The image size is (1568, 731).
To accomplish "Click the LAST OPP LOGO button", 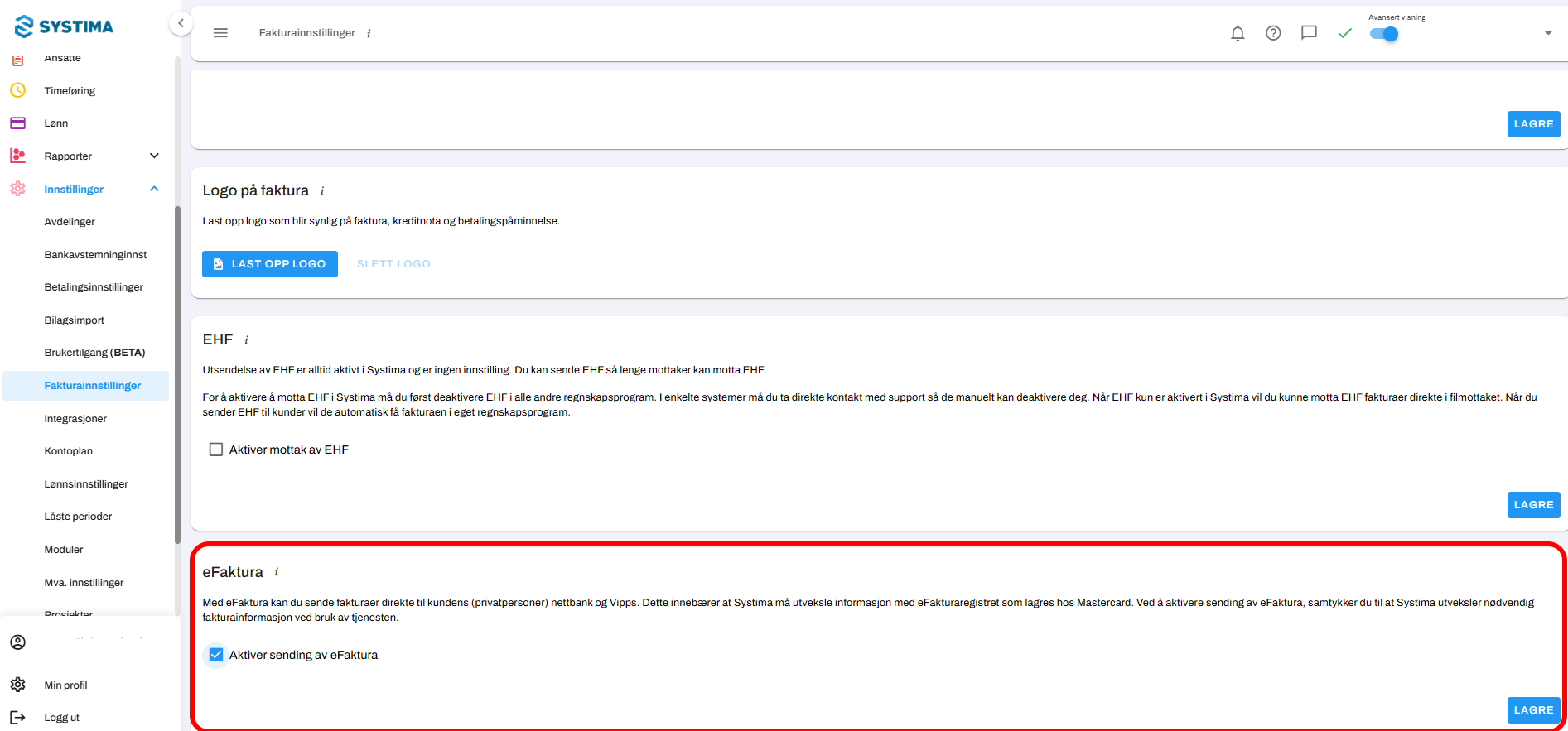I will pyautogui.click(x=270, y=264).
